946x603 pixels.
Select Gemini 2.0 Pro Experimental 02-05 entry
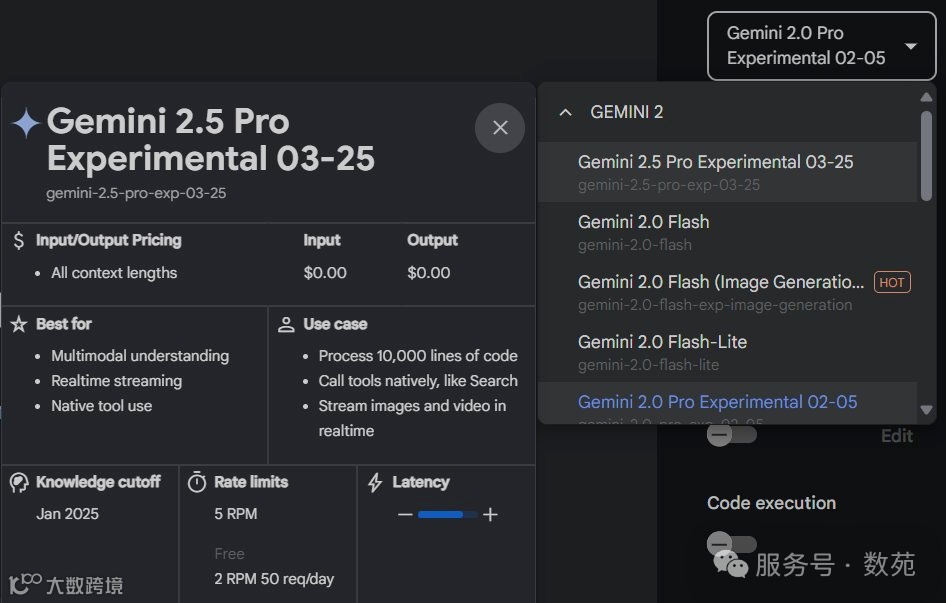728,403
